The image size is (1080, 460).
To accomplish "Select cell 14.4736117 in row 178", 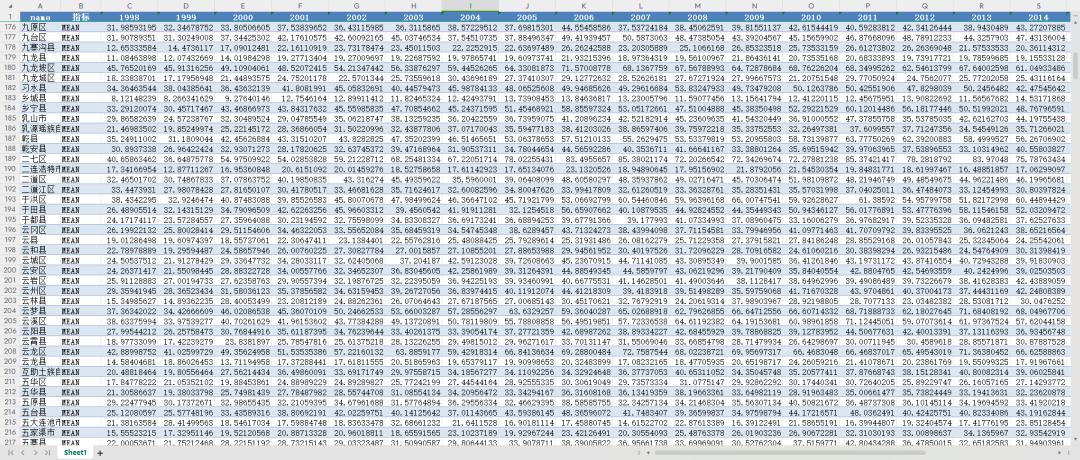I will [186, 47].
